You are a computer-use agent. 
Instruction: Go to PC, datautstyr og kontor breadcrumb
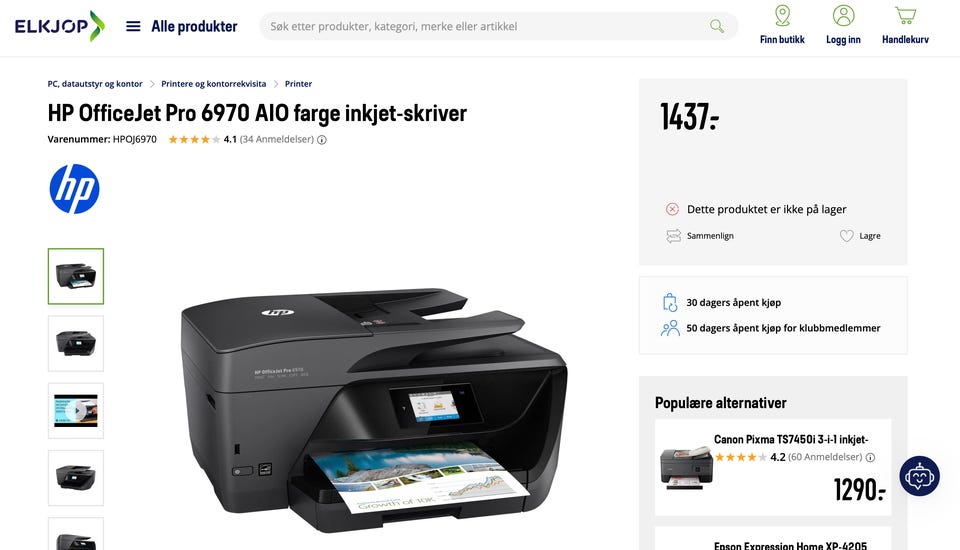tap(95, 84)
